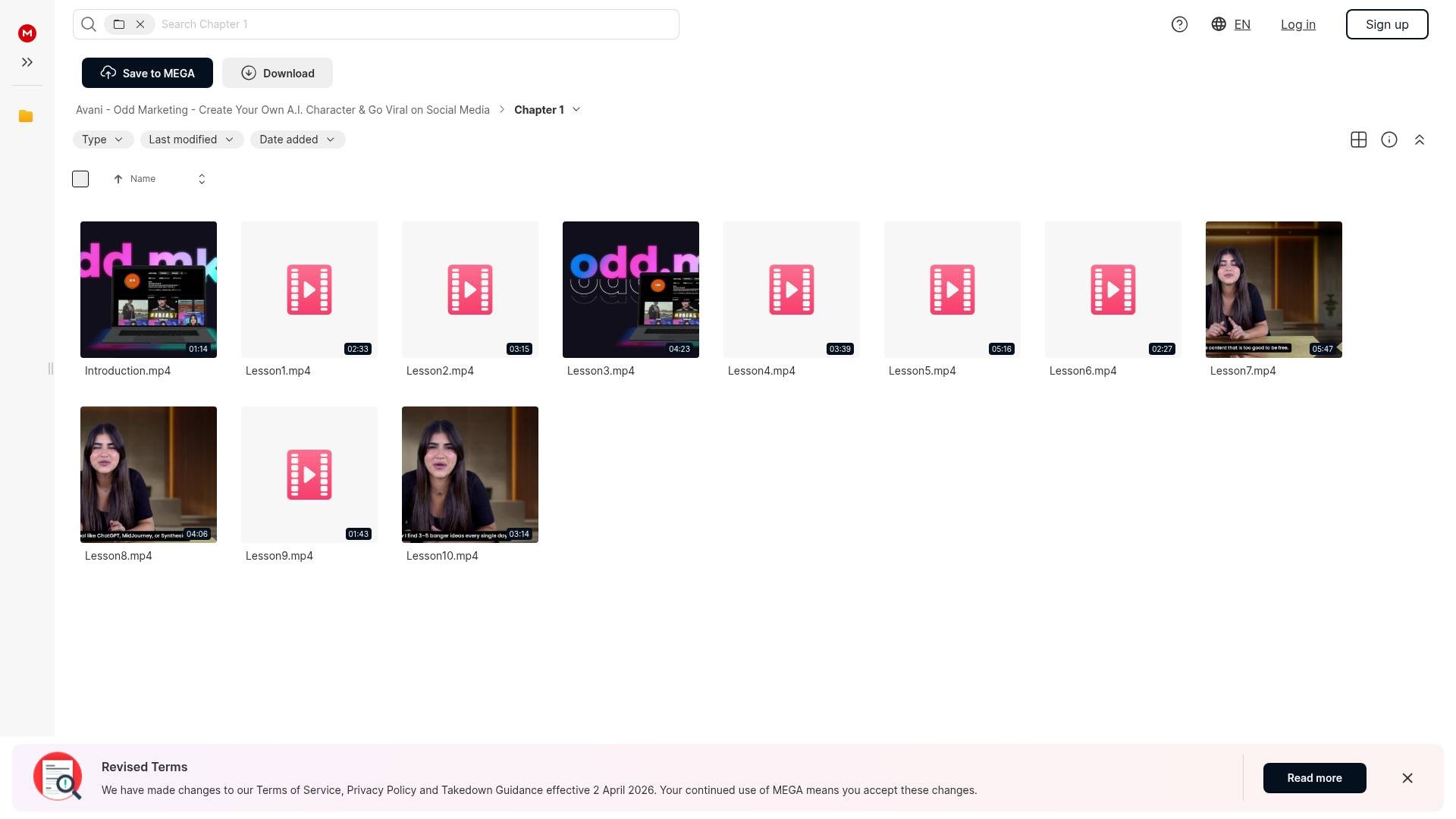1456x819 pixels.
Task: Click the Search Chapter 1 input field
Action: coord(416,24)
